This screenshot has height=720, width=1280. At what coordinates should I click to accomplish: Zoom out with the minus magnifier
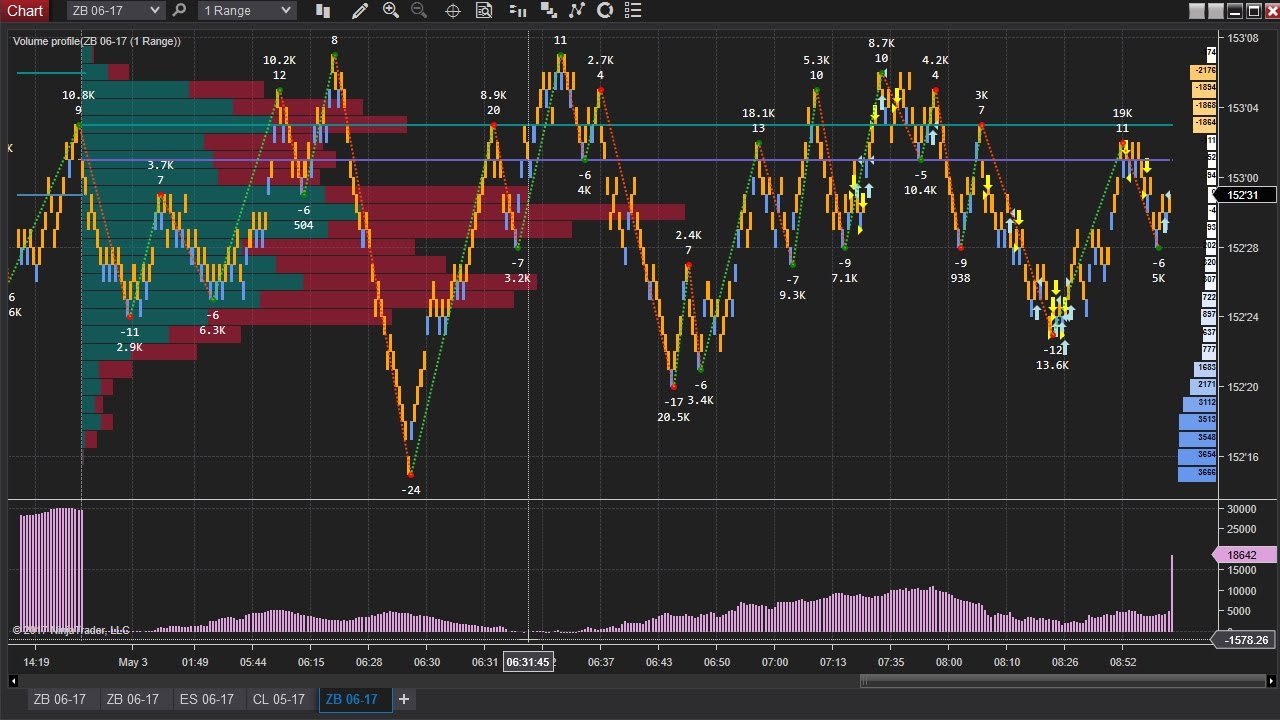[419, 10]
